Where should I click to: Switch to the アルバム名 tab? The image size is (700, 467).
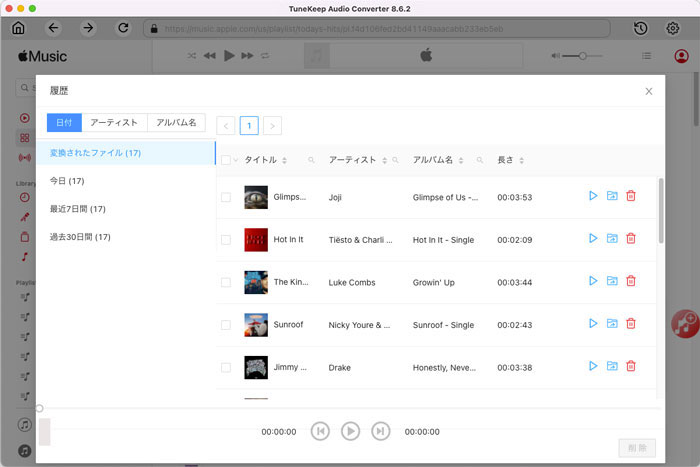[176, 122]
